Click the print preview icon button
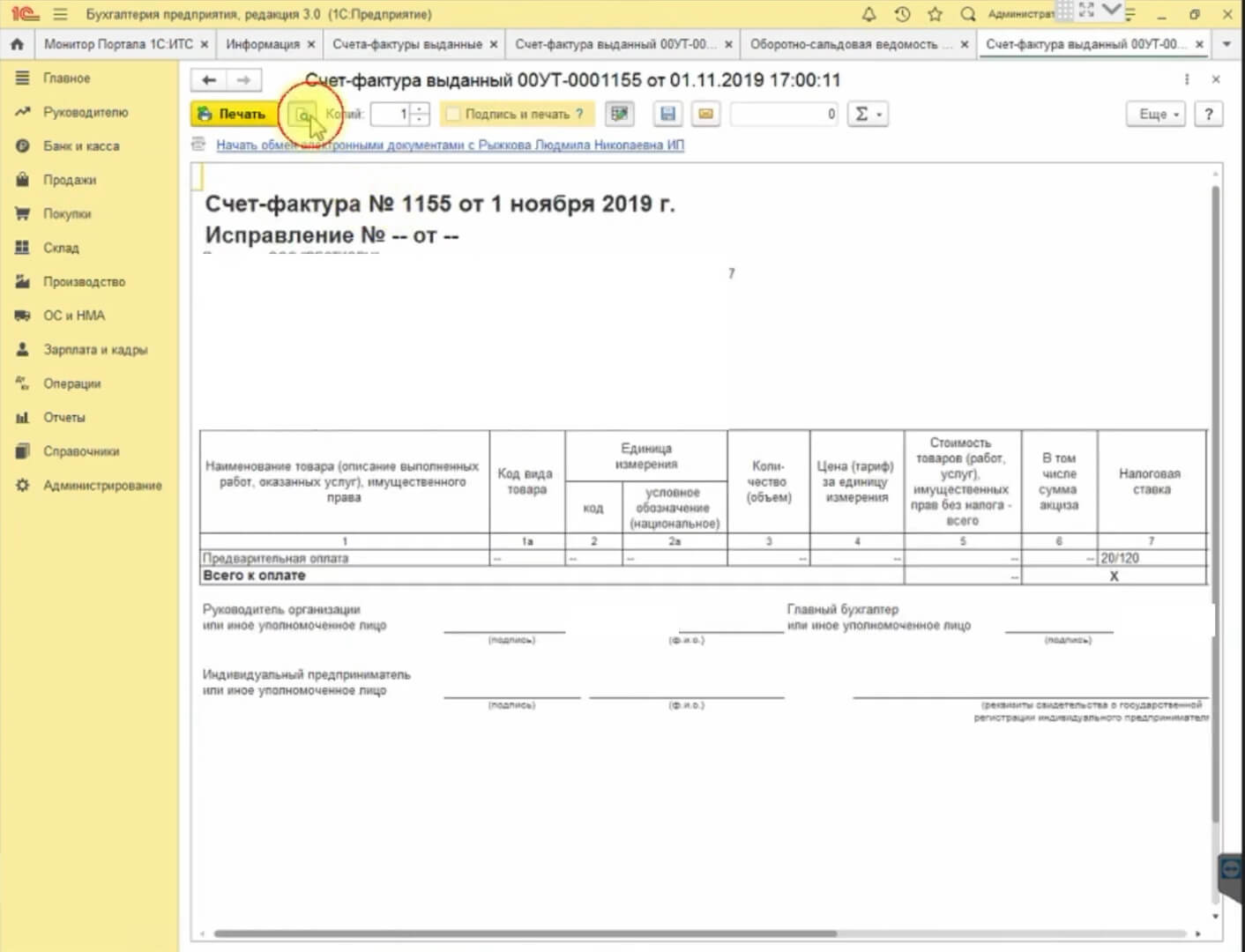1245x952 pixels. pyautogui.click(x=302, y=114)
